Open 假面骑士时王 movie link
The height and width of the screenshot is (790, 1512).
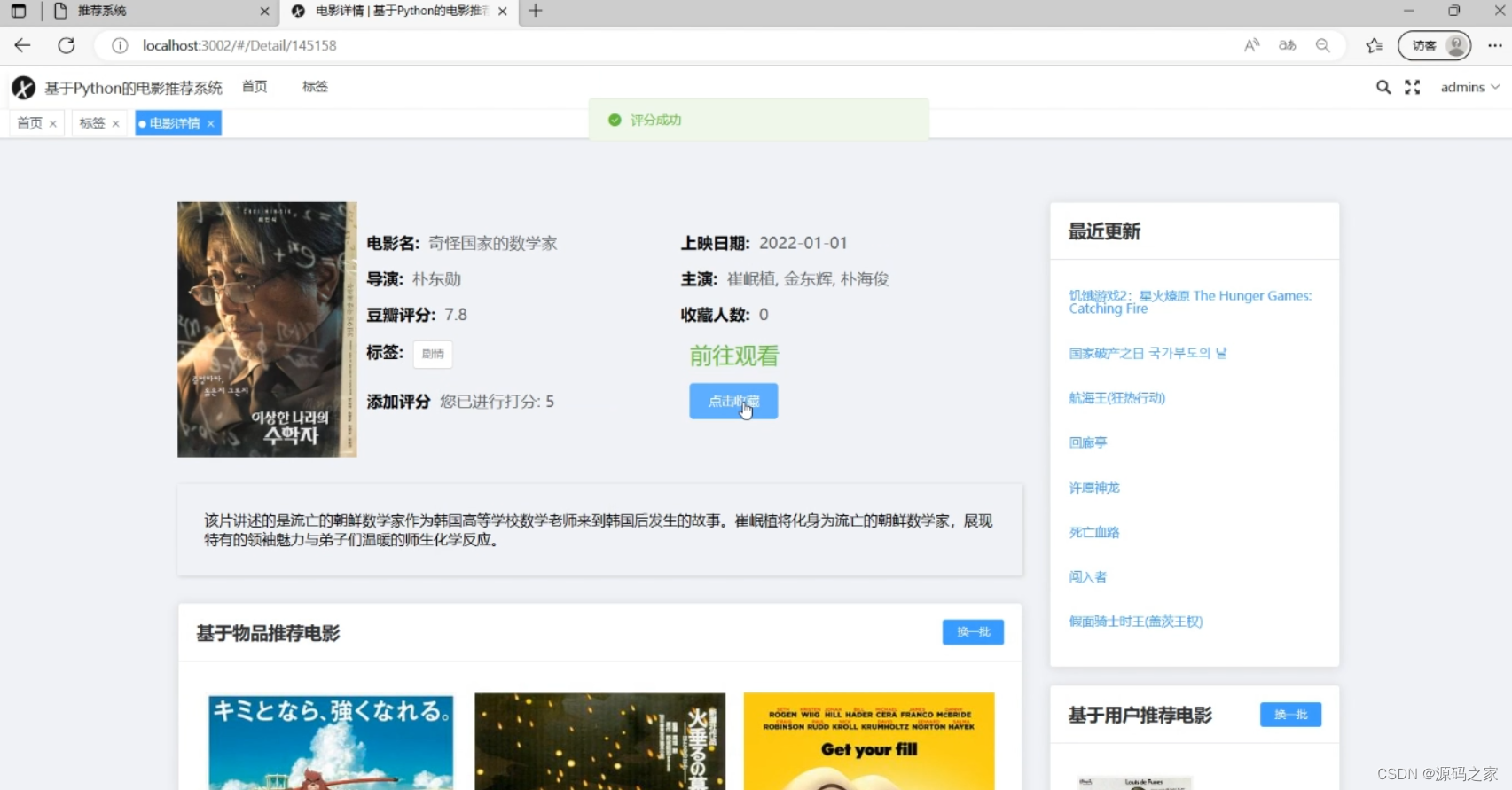[1135, 622]
